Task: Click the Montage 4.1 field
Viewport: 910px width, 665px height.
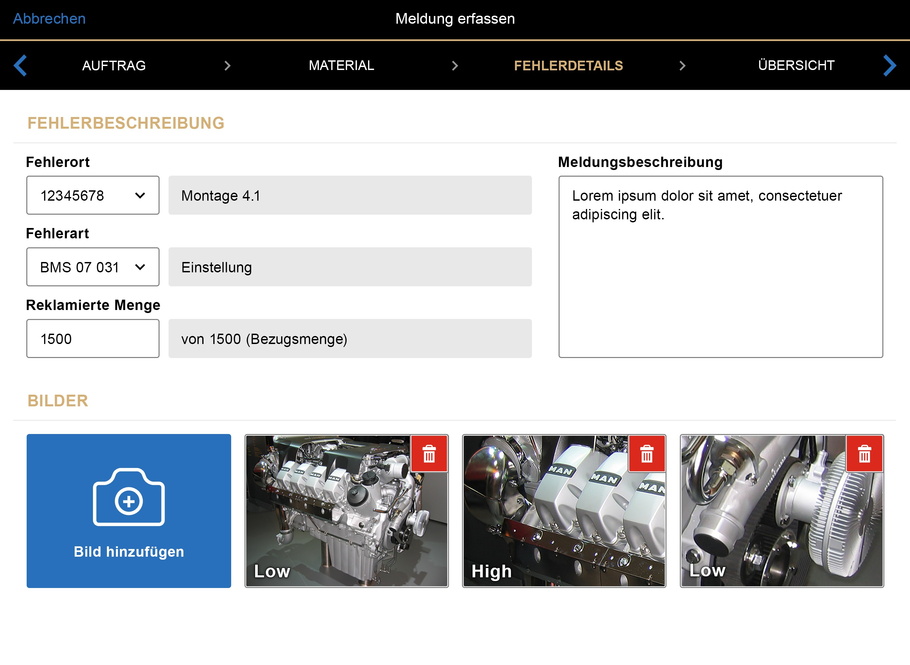Action: click(350, 196)
